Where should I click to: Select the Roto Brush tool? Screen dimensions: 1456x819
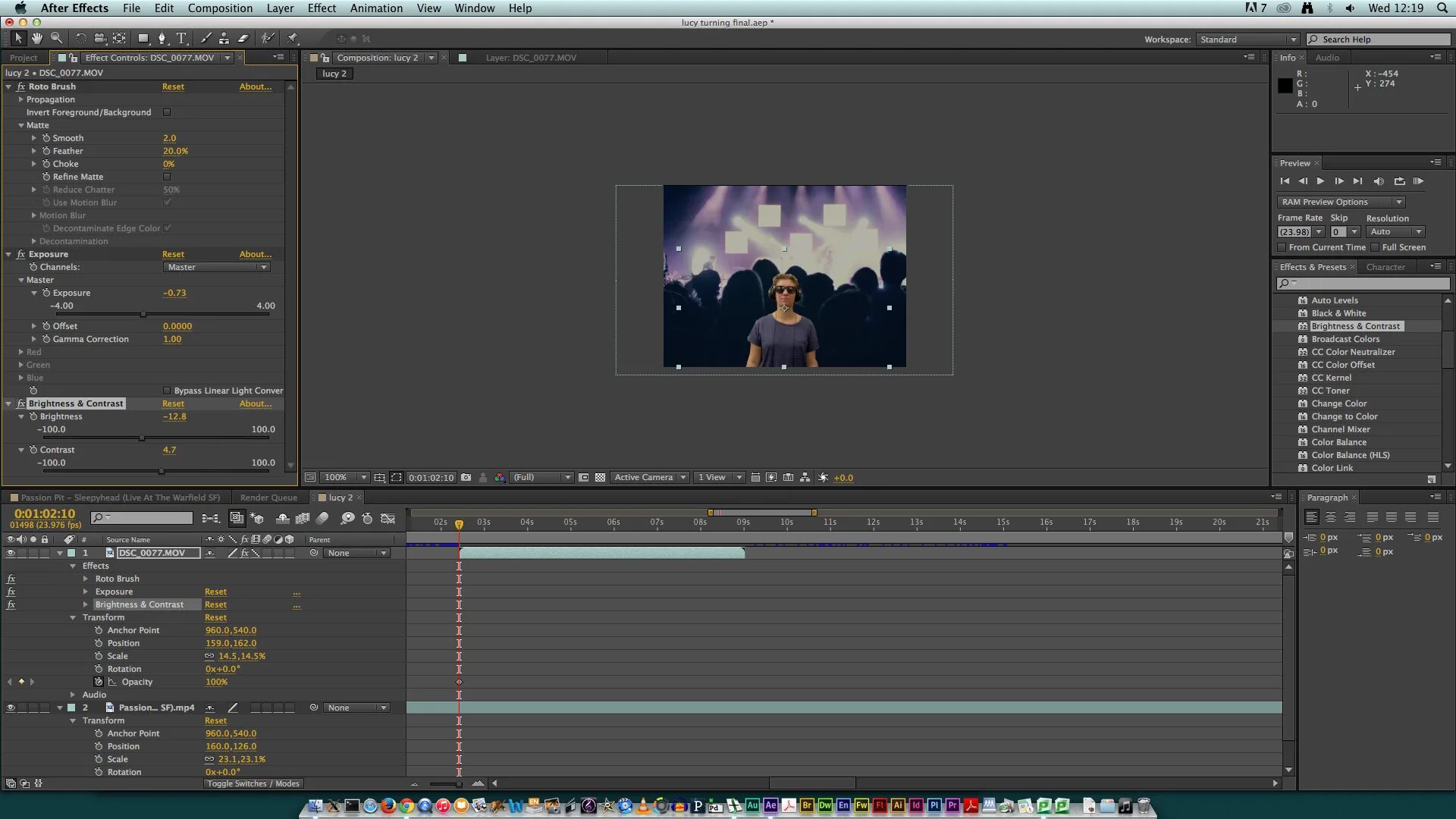point(268,38)
